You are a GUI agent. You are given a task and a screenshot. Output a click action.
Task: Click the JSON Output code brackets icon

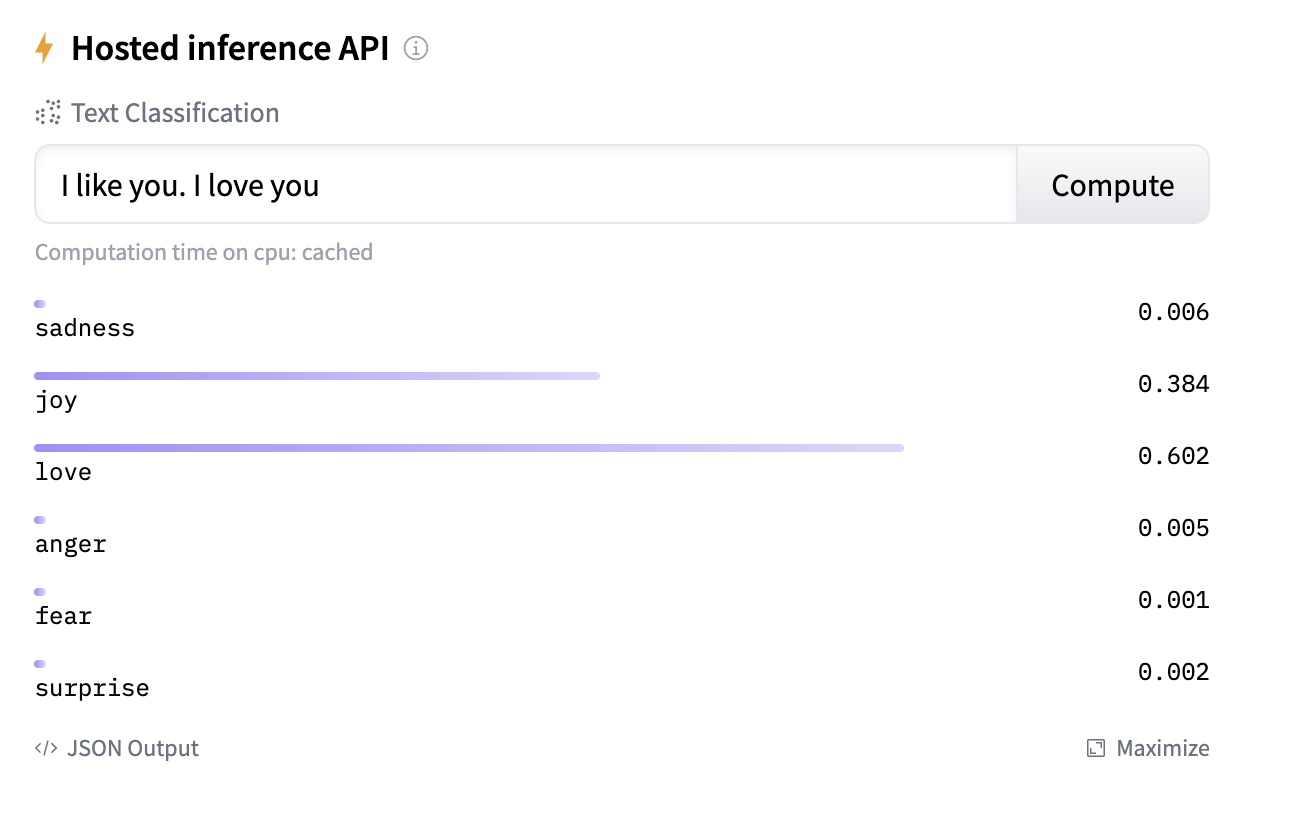click(46, 748)
